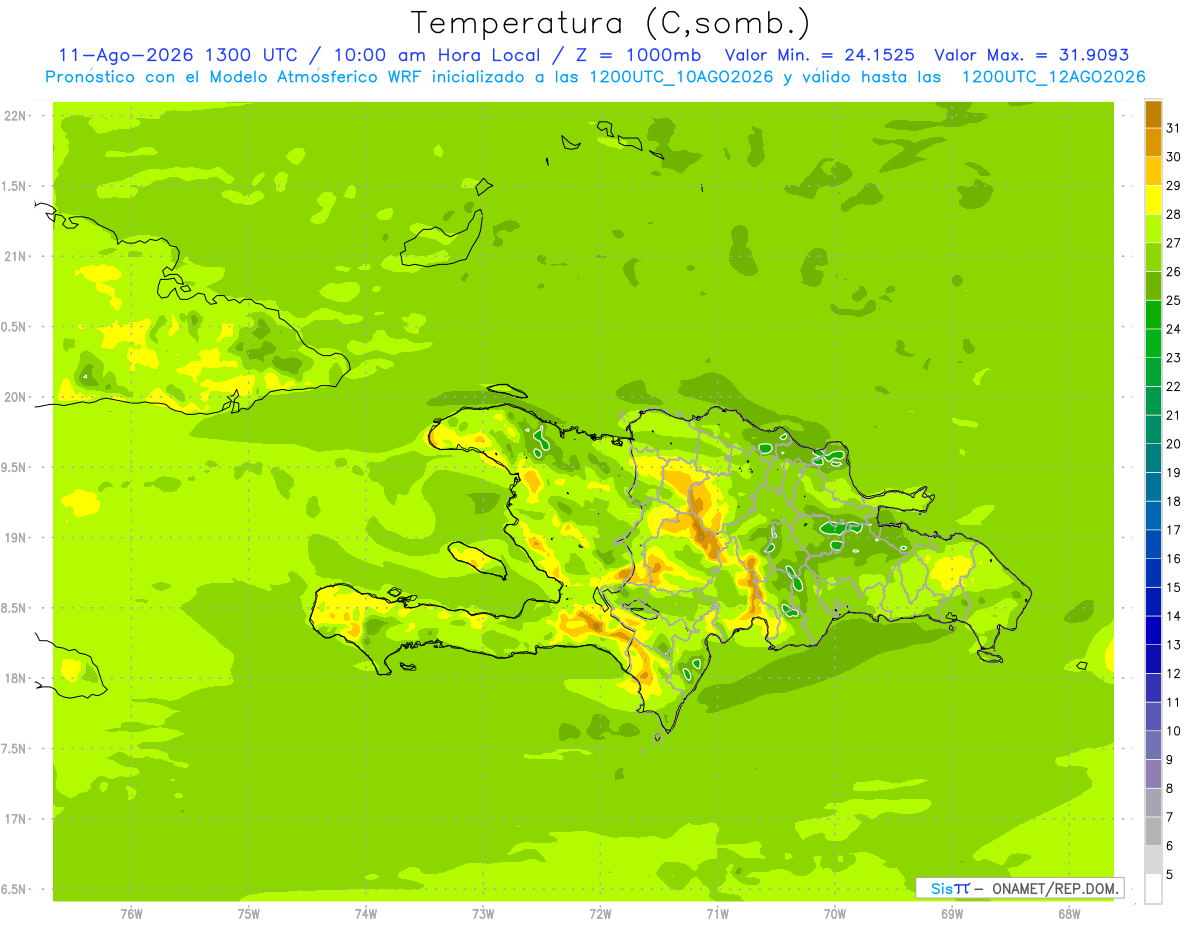Click the dark blue swatch between 13 and 14
The width and height of the screenshot is (1200, 927).
pyautogui.click(x=1153, y=630)
